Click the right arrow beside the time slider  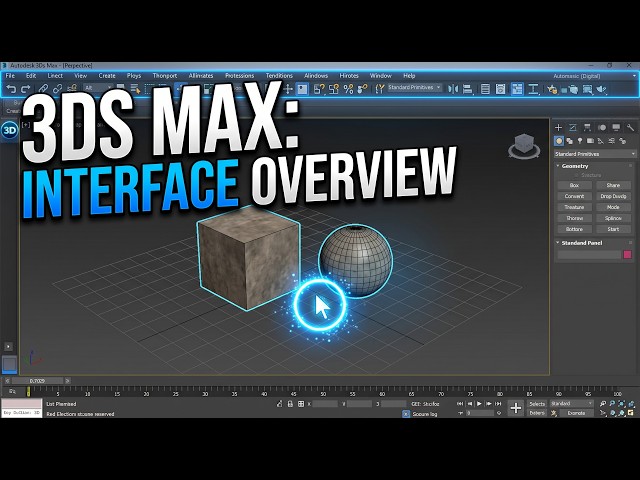(68, 381)
